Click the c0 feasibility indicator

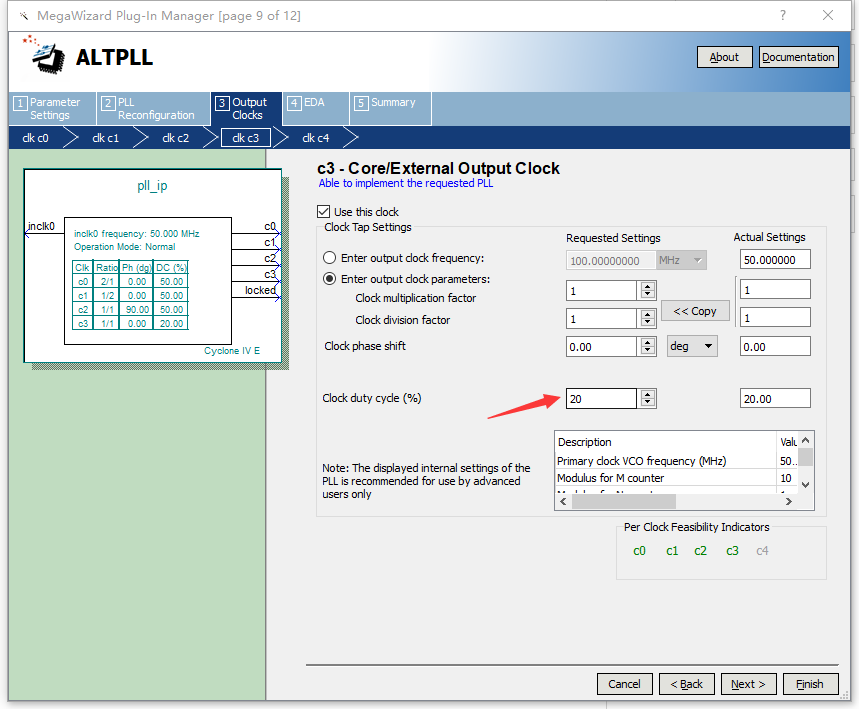(639, 551)
